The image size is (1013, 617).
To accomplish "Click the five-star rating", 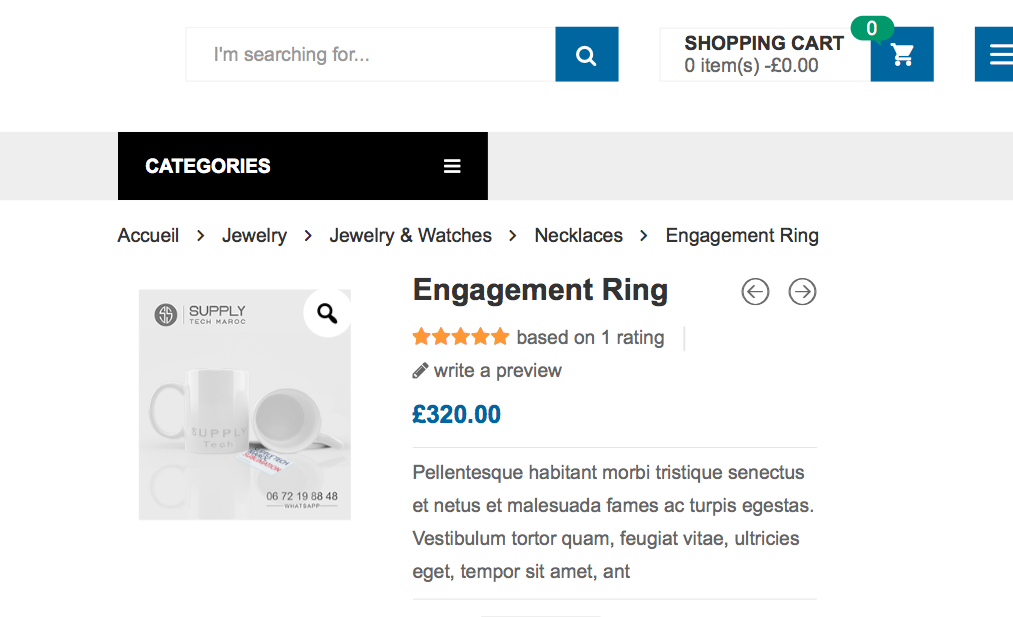I will click(461, 337).
